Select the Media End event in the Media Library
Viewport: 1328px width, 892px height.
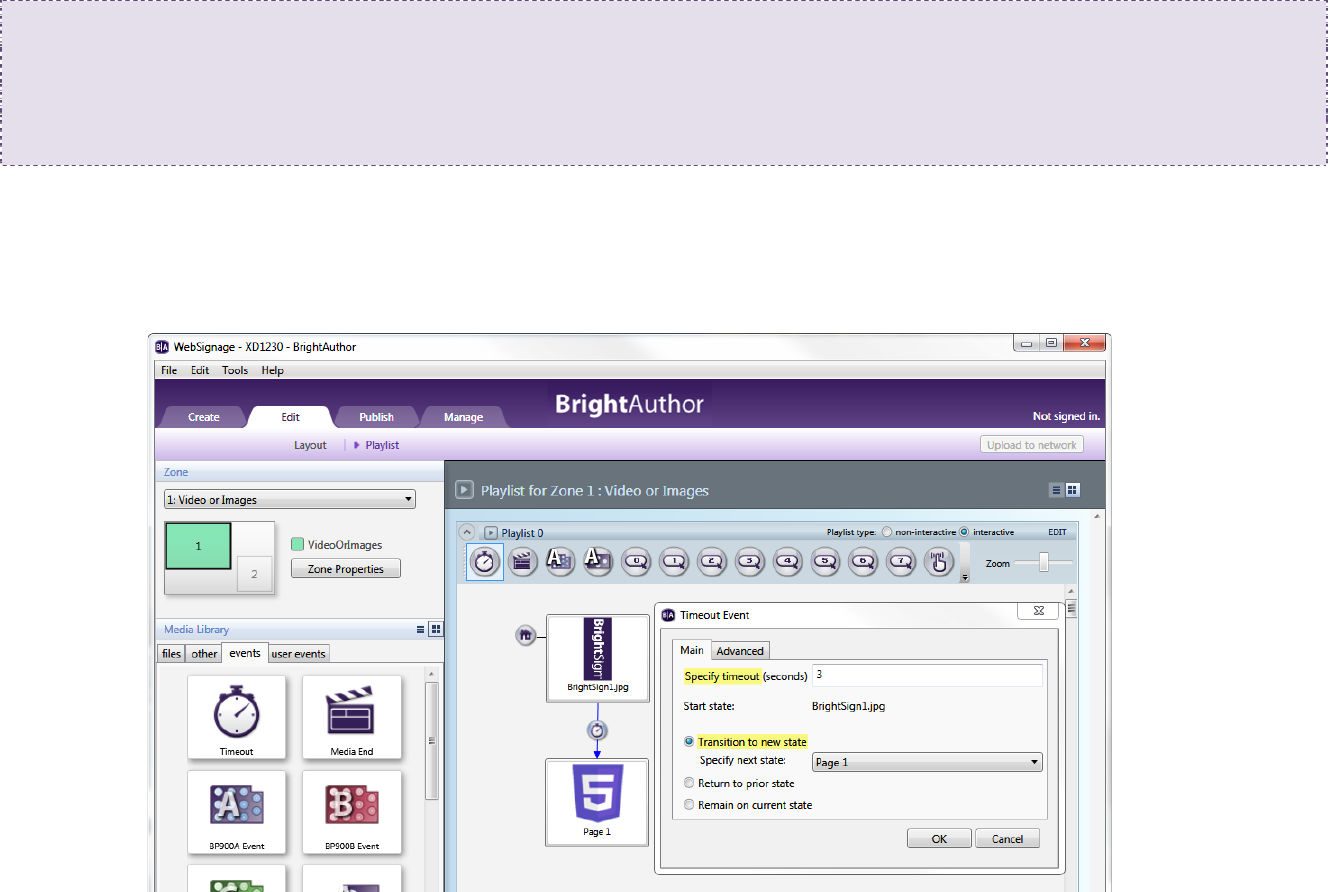point(352,718)
